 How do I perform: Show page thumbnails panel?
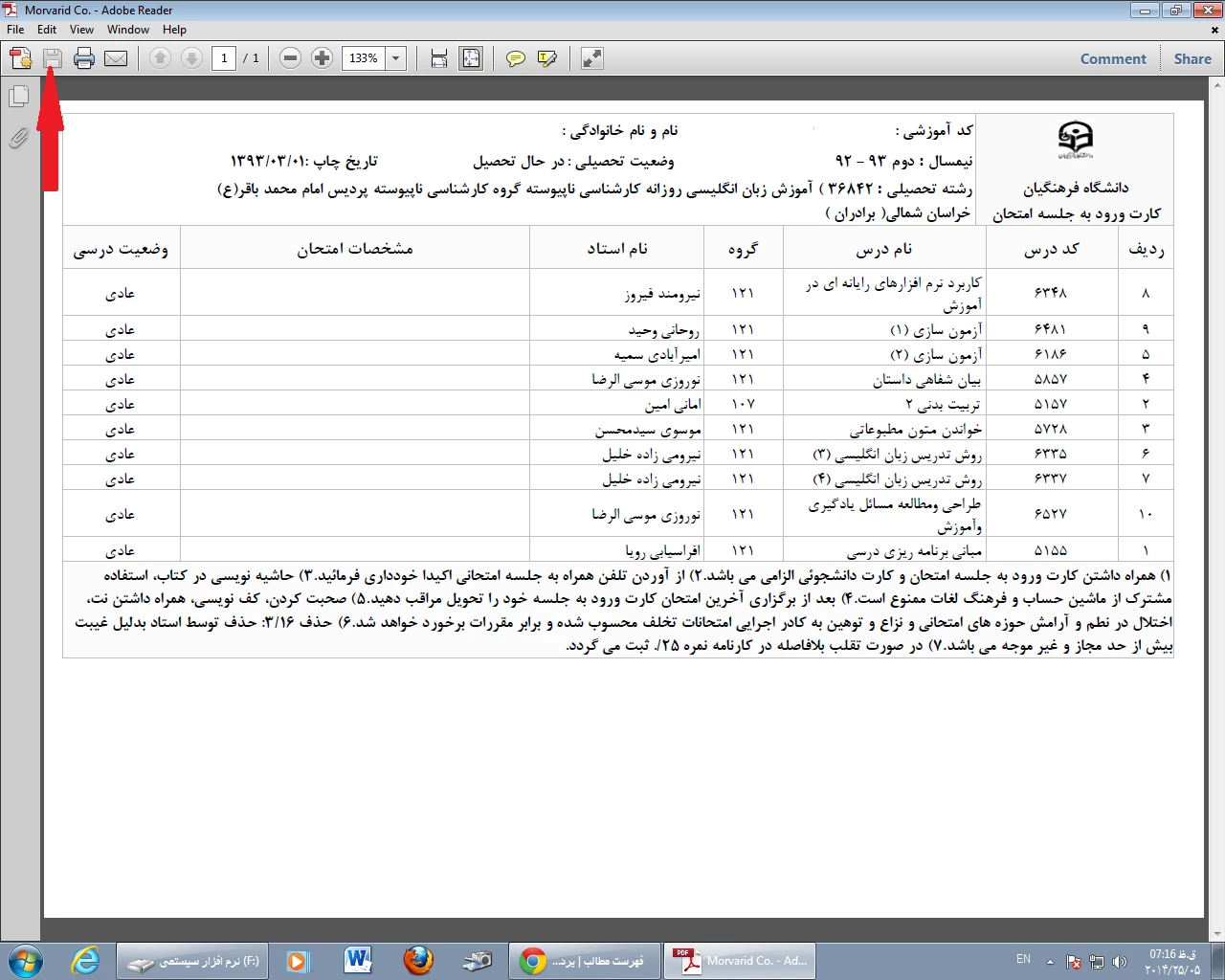pos(19,97)
